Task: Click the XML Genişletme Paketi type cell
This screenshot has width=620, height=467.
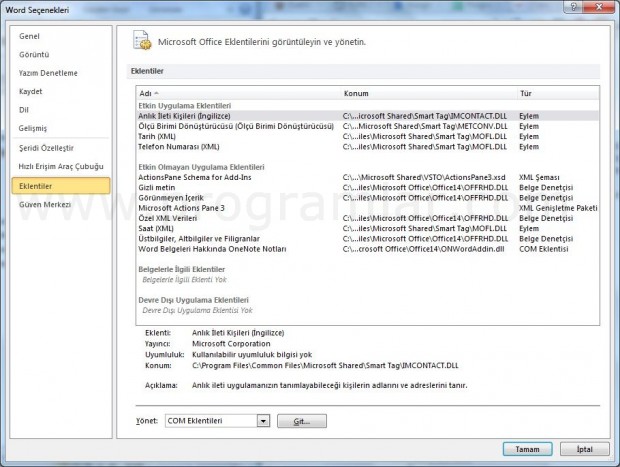Action: click(x=558, y=208)
